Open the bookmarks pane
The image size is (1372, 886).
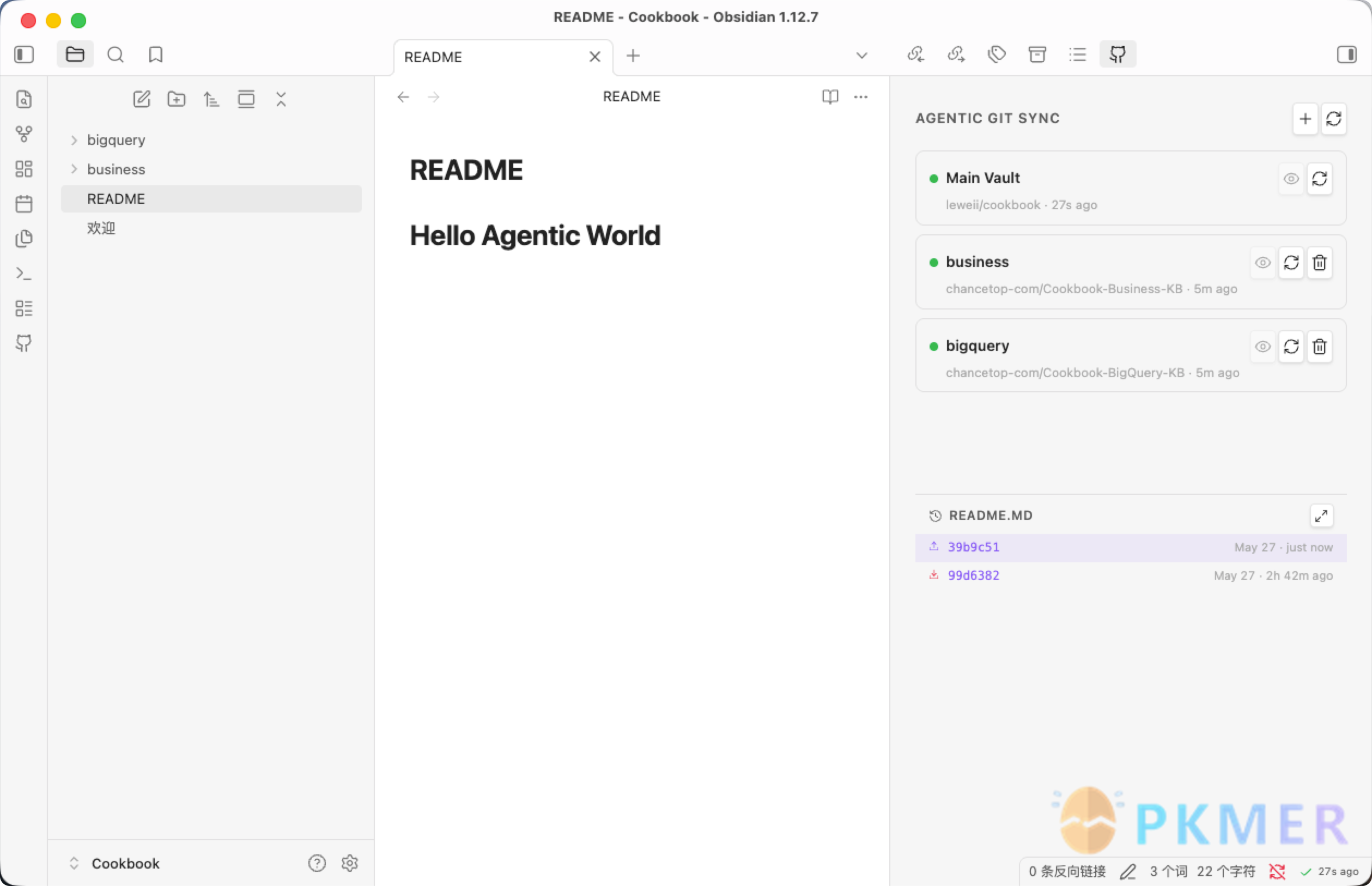156,54
